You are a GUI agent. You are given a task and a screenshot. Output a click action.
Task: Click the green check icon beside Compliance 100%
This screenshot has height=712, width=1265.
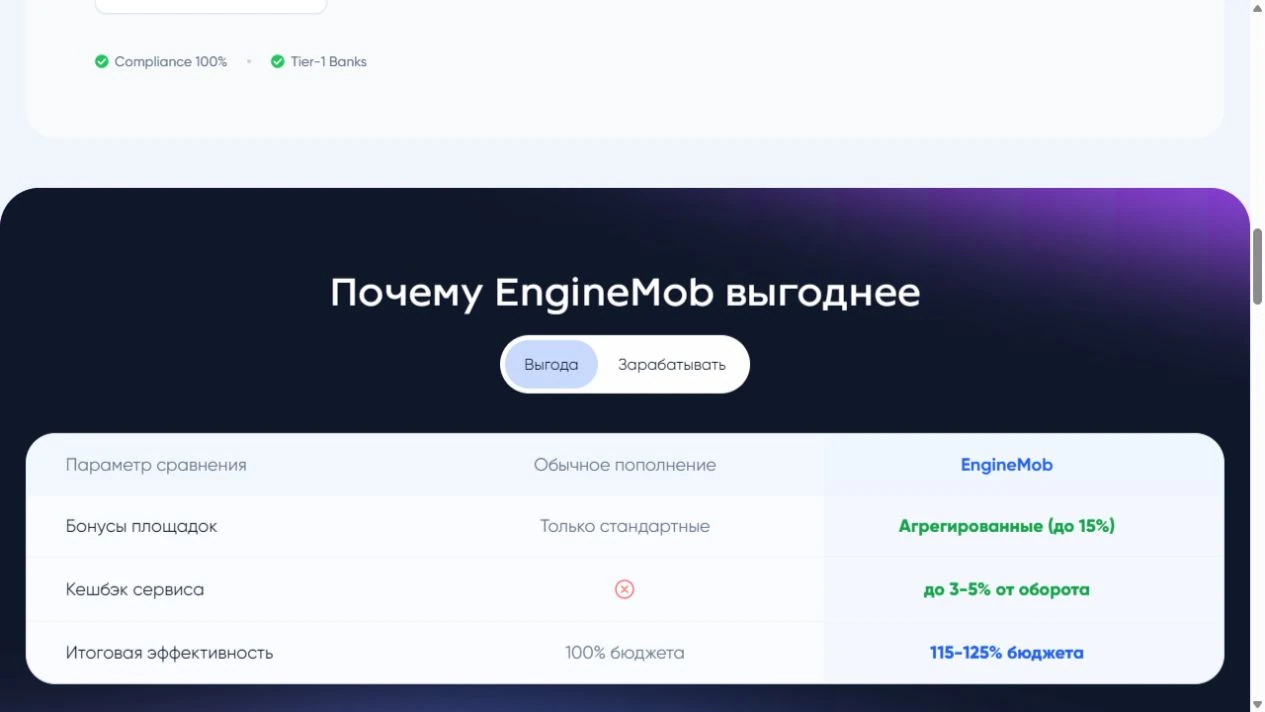pos(101,62)
